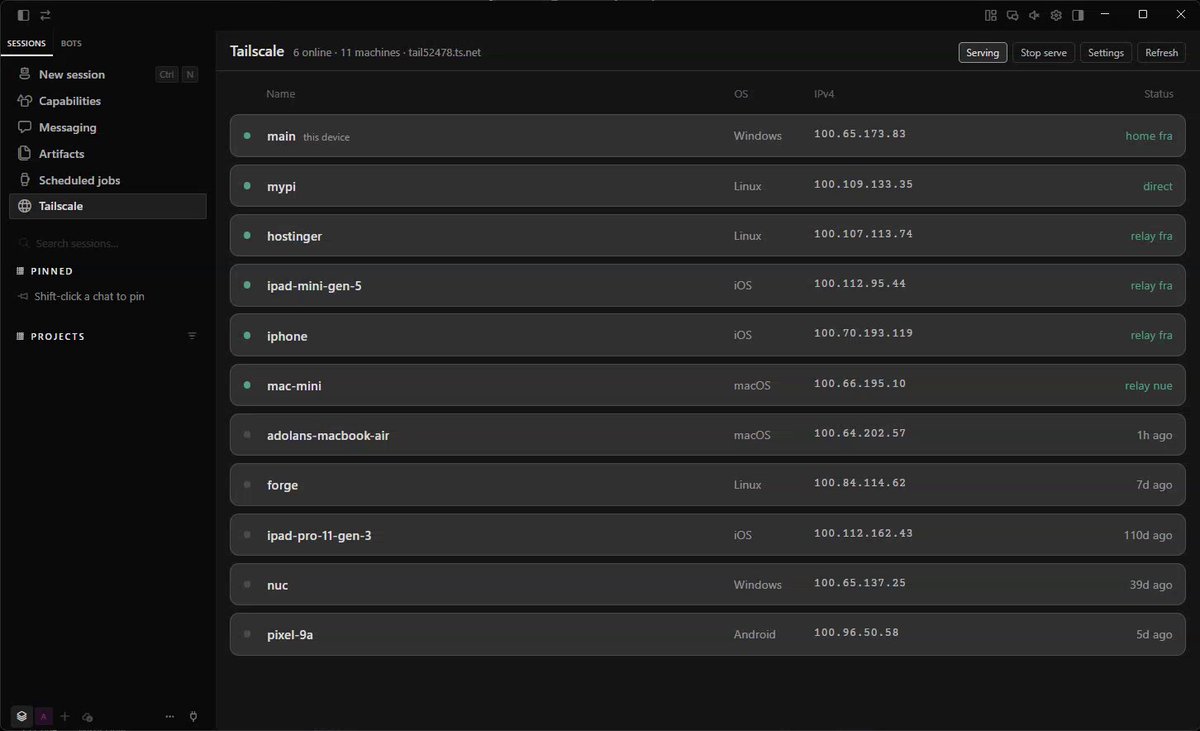Screen dimensions: 1200x731
Task: Select the ipad-mini-gen-5 row
Action: coord(708,285)
